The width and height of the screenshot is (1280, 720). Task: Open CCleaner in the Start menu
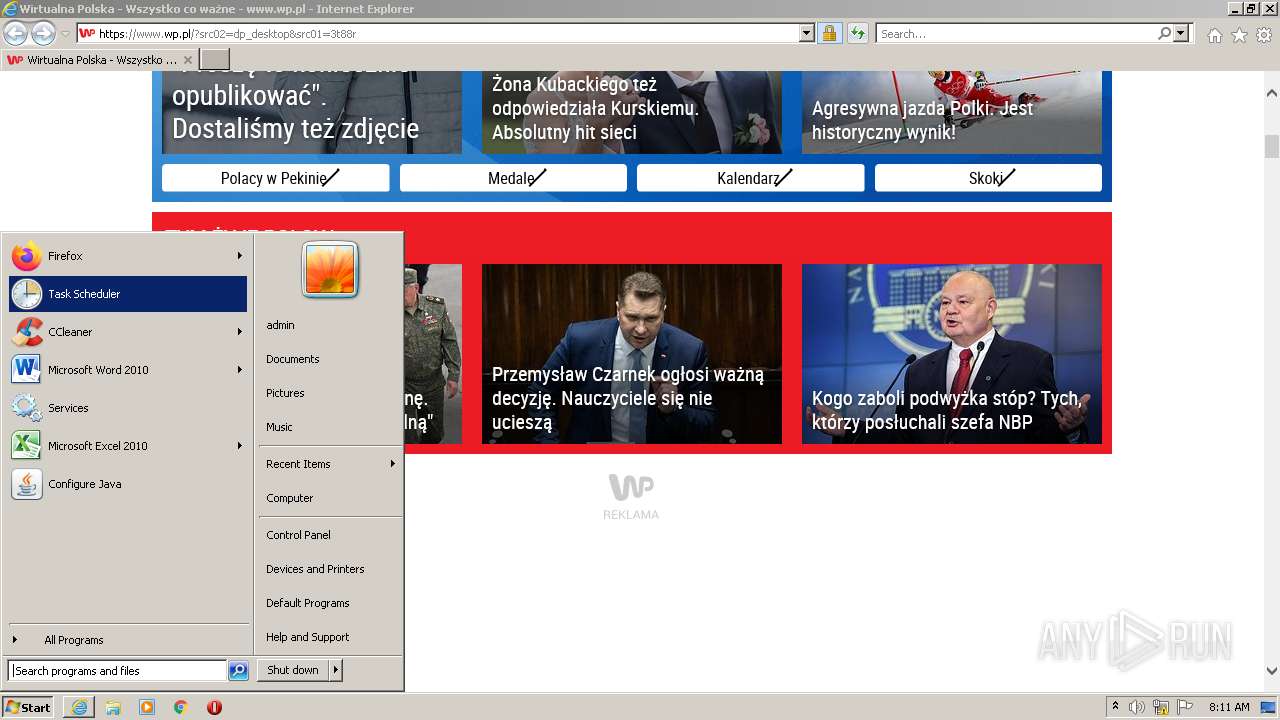(x=128, y=332)
